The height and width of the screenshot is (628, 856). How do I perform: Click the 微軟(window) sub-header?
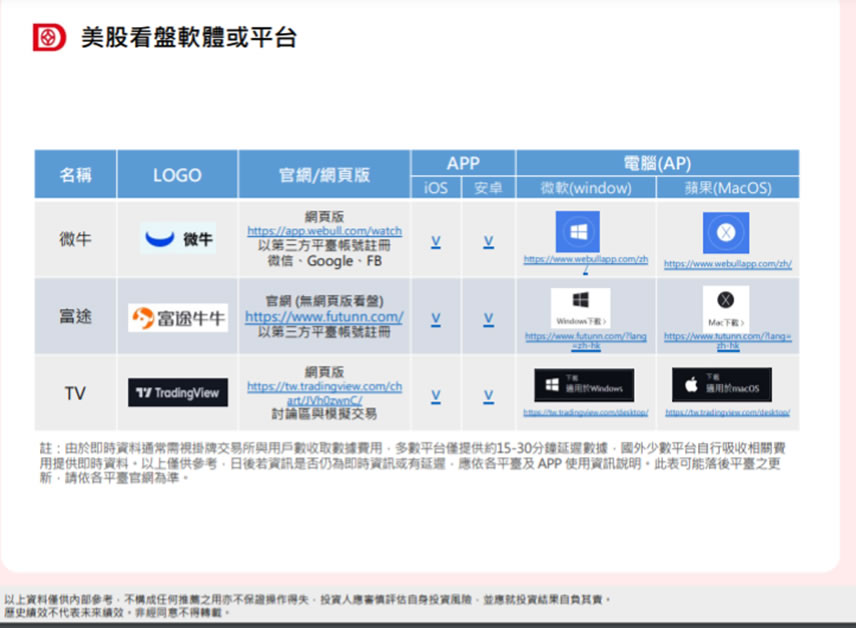[x=586, y=188]
